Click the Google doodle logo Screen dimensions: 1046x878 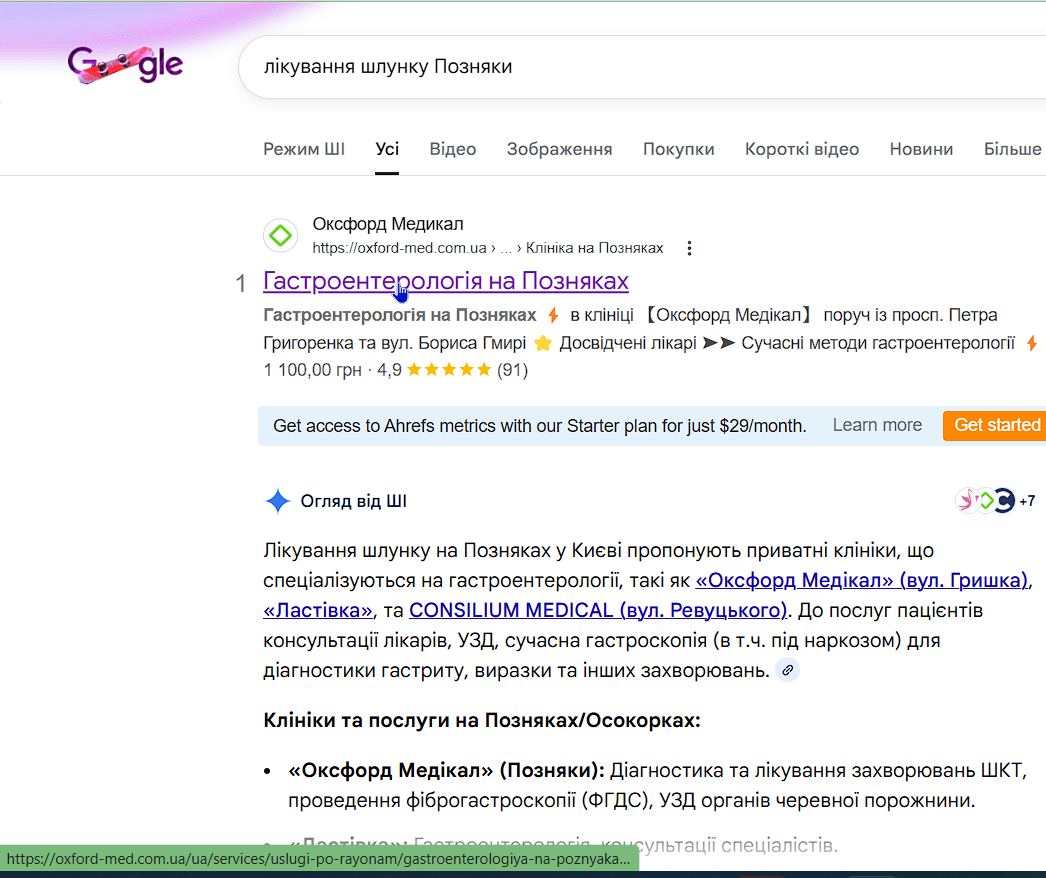[x=125, y=65]
